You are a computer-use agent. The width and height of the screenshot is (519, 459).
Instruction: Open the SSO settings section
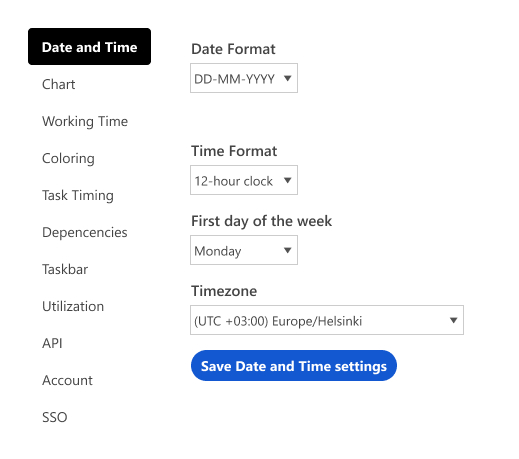pyautogui.click(x=55, y=417)
